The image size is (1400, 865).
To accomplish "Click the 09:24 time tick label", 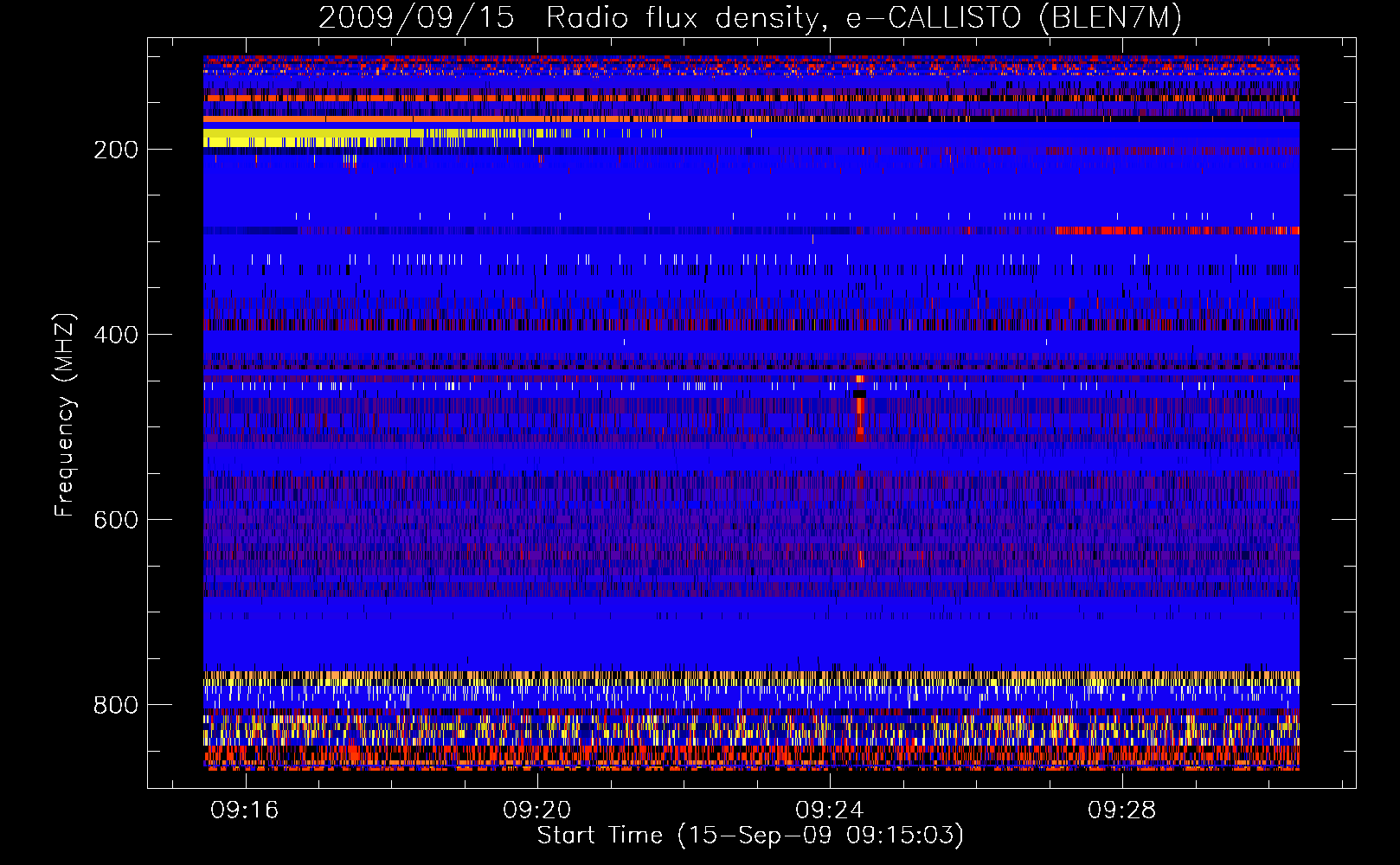I will click(830, 810).
